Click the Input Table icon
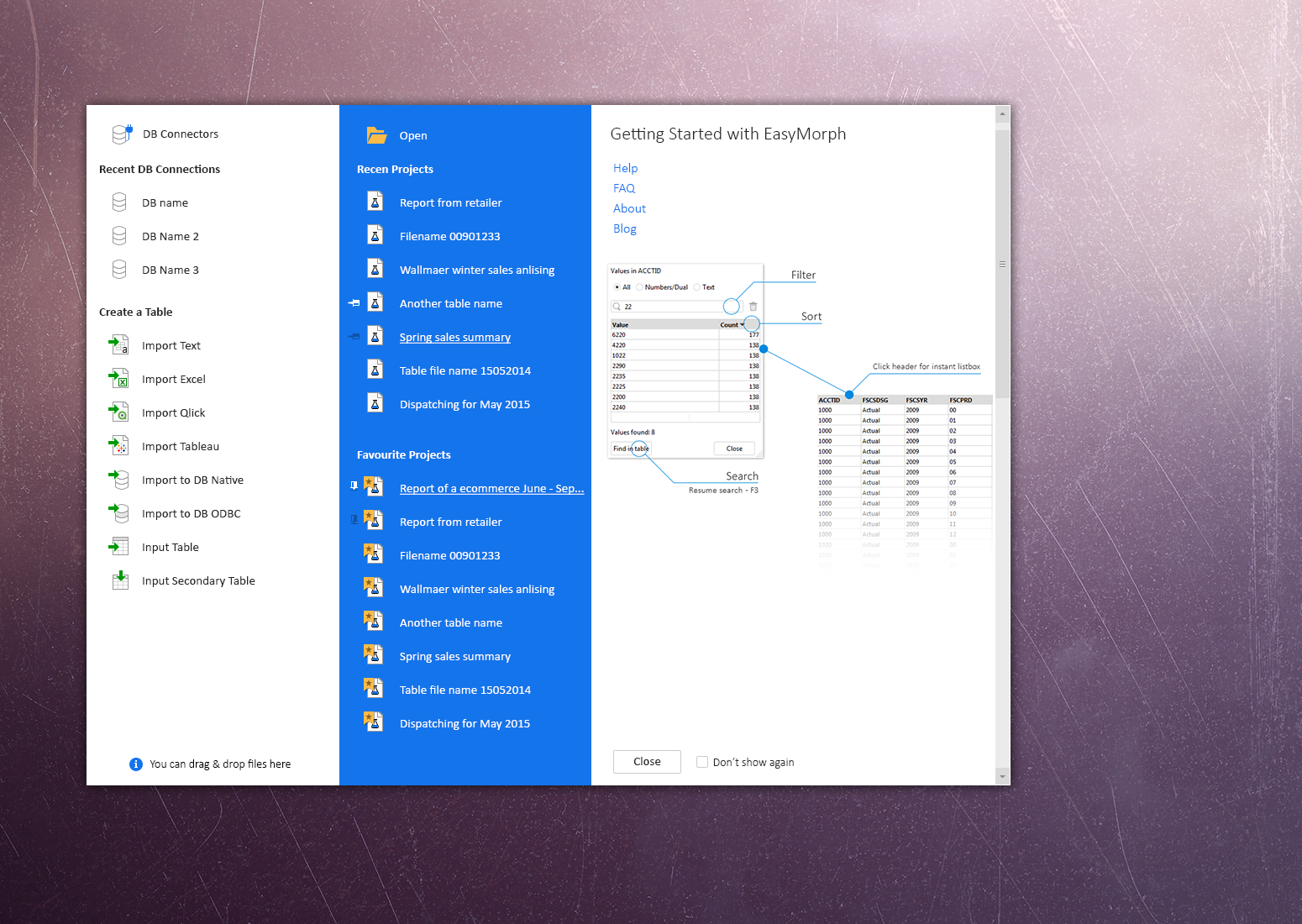 tap(119, 547)
